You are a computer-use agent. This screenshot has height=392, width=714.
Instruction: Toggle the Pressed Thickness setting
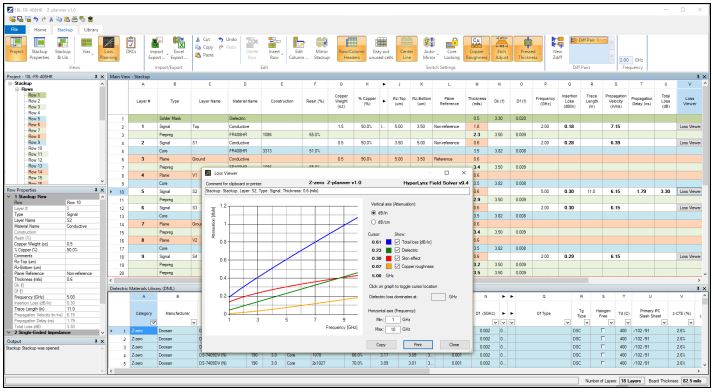coord(528,49)
